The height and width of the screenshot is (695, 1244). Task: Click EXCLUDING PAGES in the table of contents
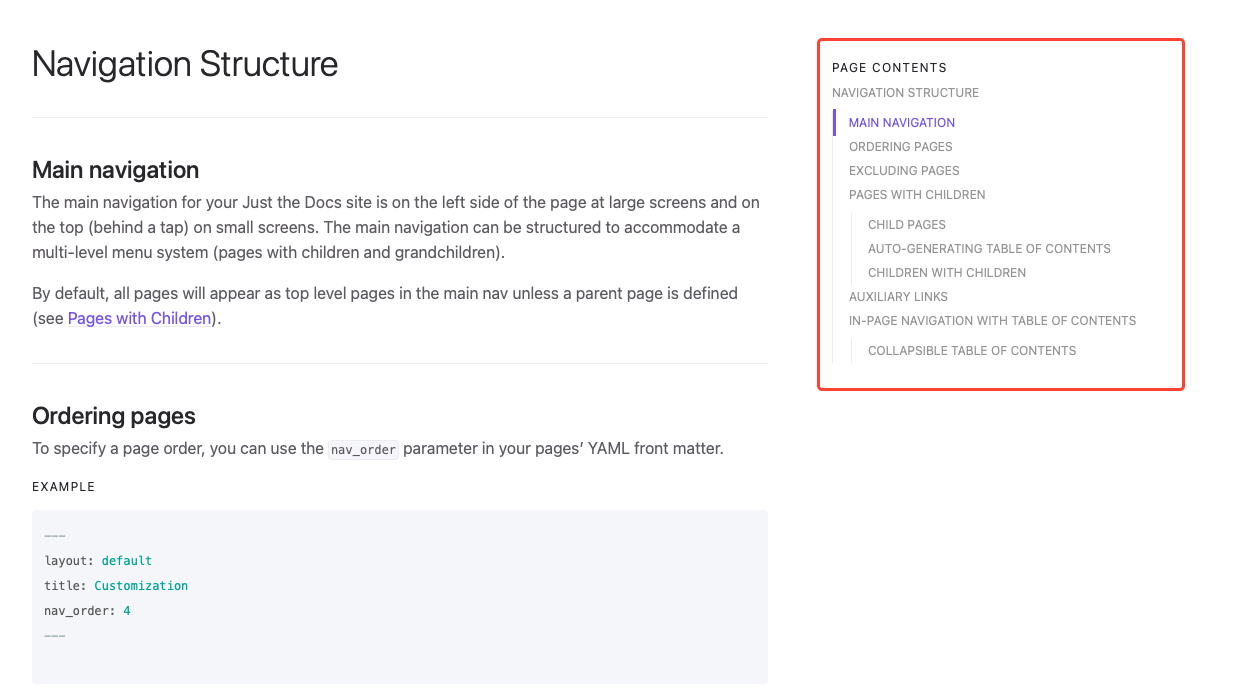(903, 170)
